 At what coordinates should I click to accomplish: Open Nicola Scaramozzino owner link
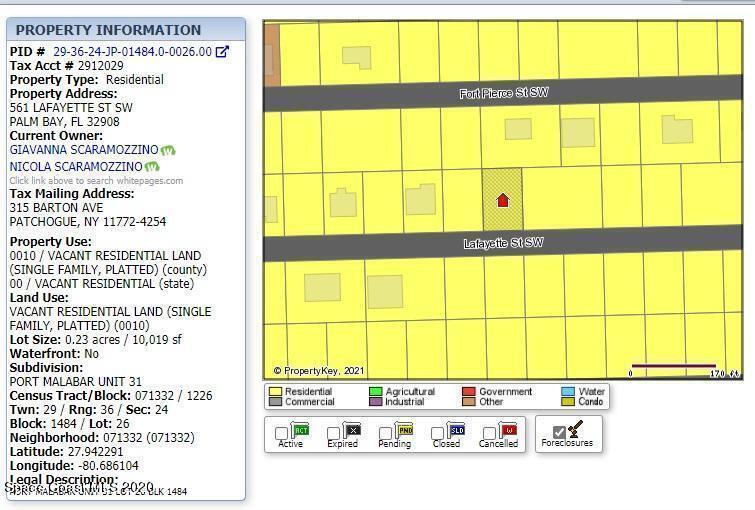76,167
